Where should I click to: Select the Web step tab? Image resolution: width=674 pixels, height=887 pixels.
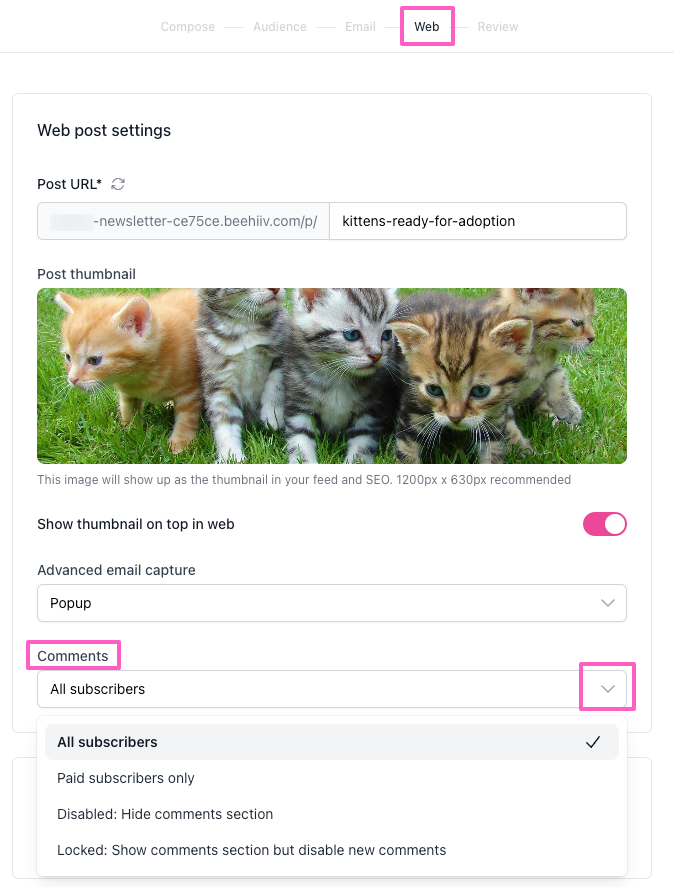click(x=427, y=27)
